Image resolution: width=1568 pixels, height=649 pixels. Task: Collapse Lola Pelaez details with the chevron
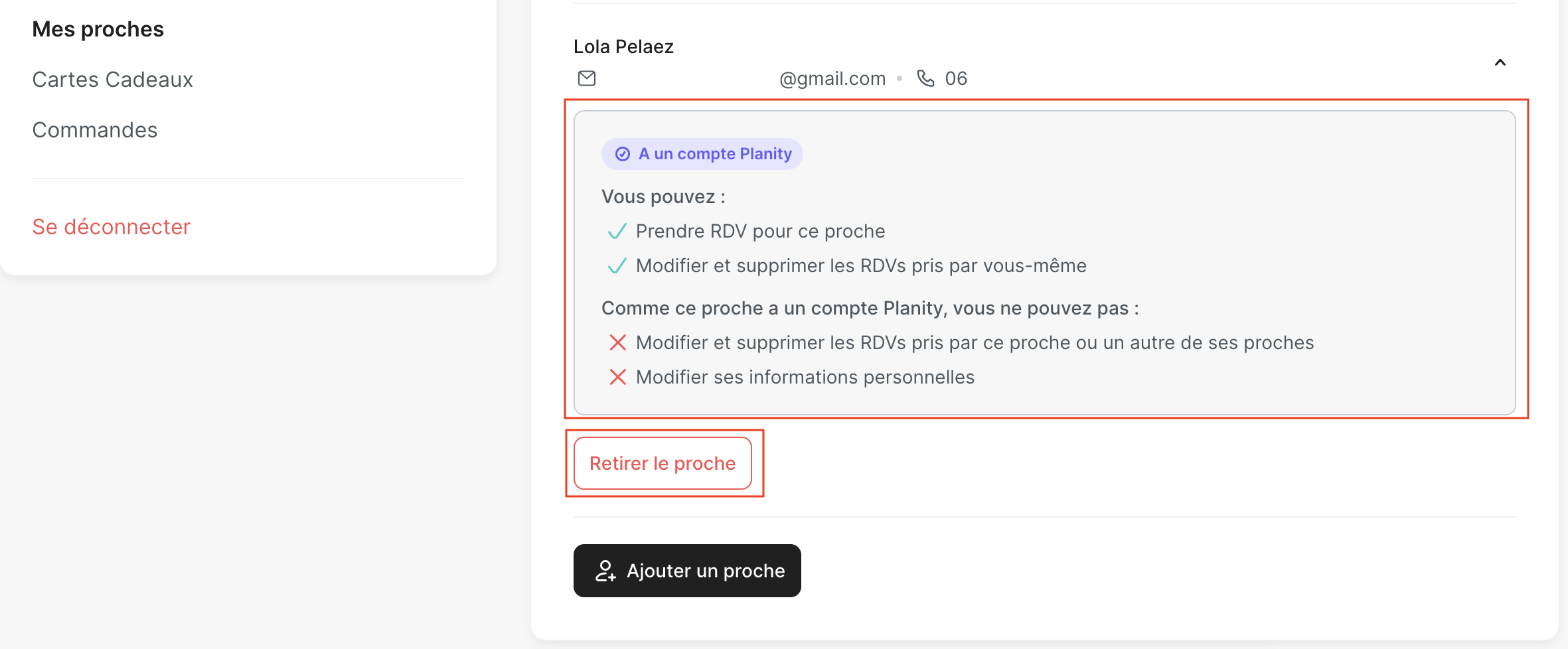(x=1500, y=62)
